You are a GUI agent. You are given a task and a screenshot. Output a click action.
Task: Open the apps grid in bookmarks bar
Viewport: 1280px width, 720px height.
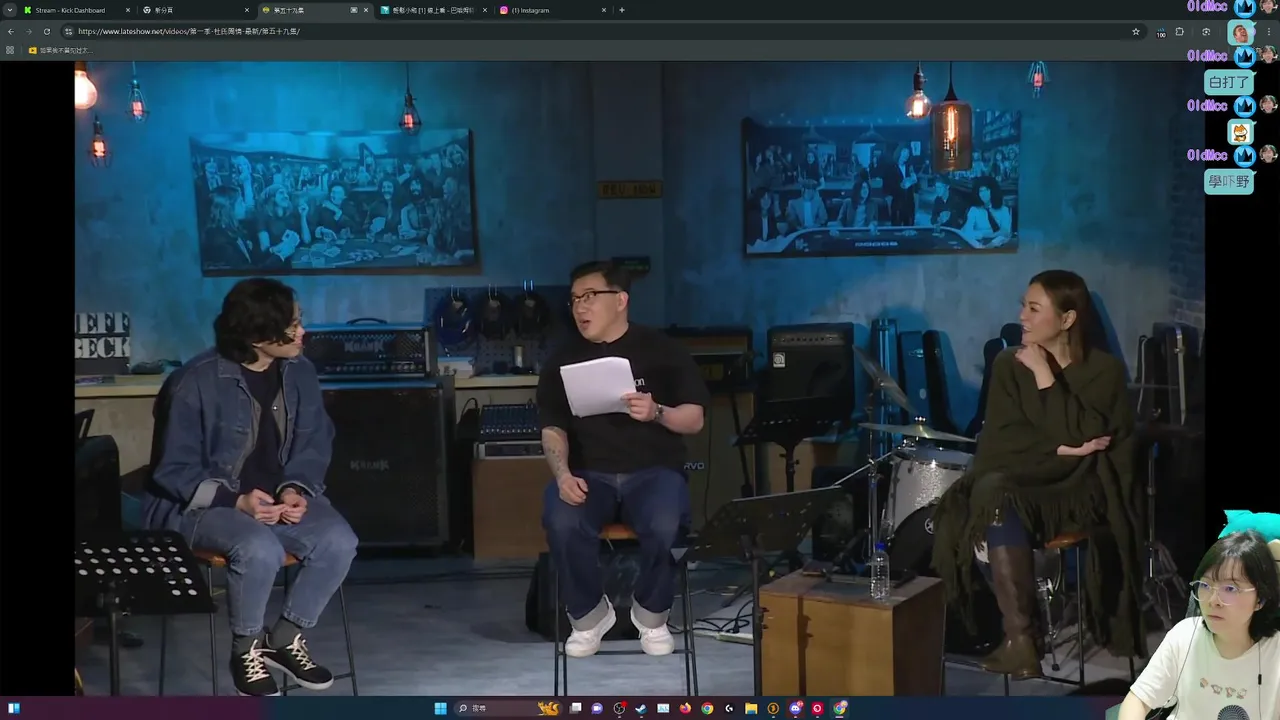tap(10, 50)
